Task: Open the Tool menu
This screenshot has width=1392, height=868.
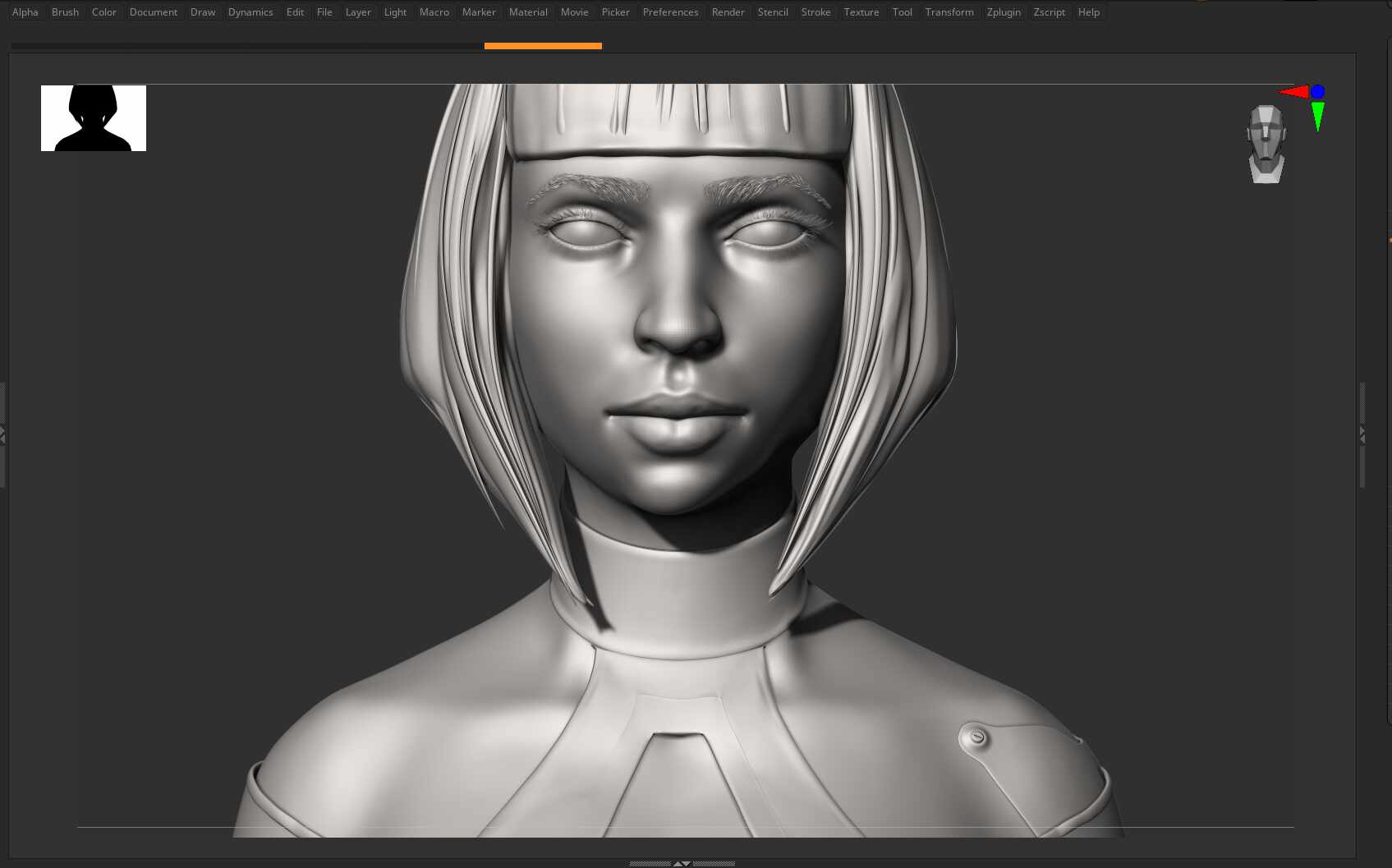Action: [902, 12]
